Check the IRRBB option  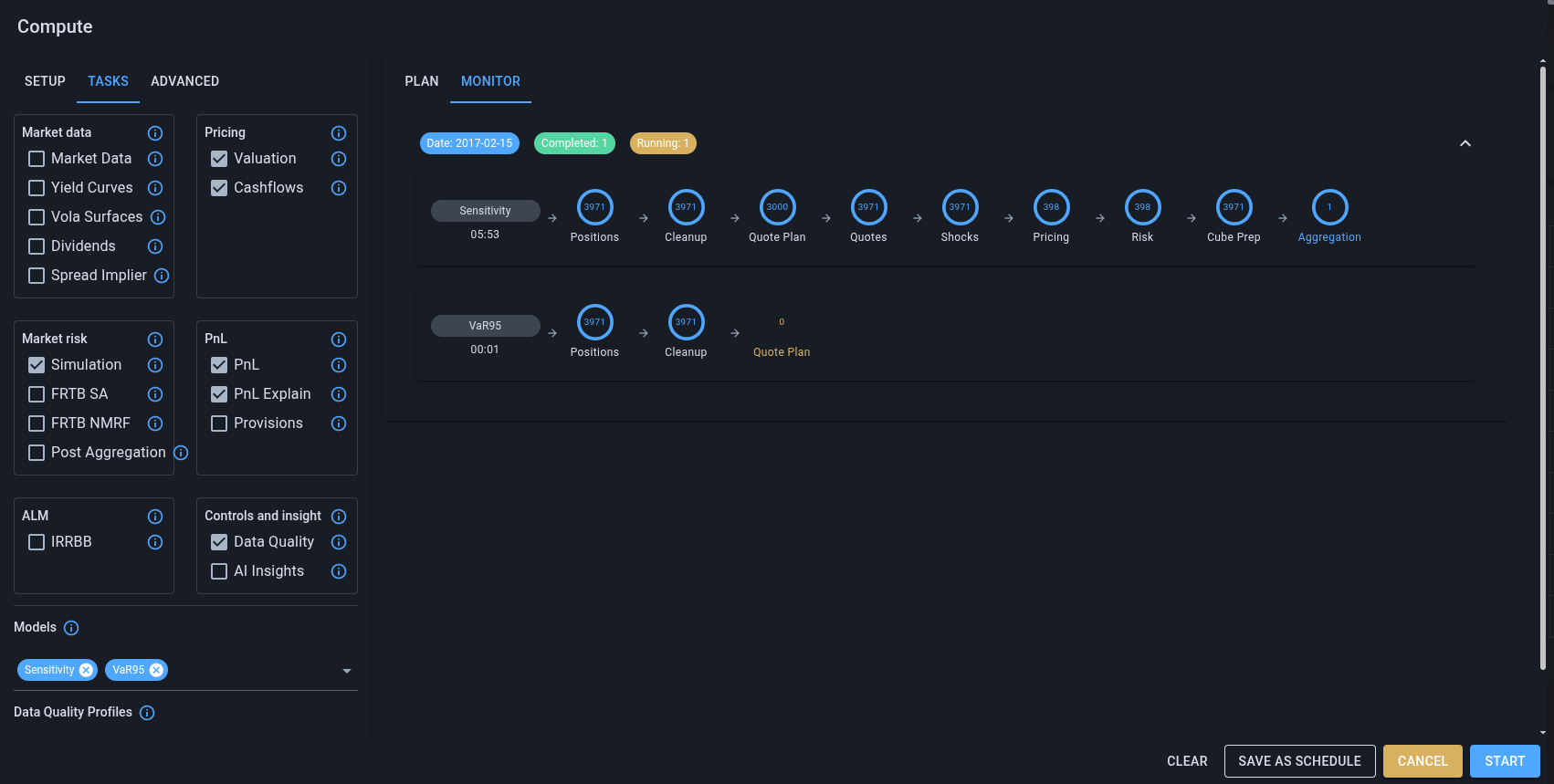click(x=37, y=542)
